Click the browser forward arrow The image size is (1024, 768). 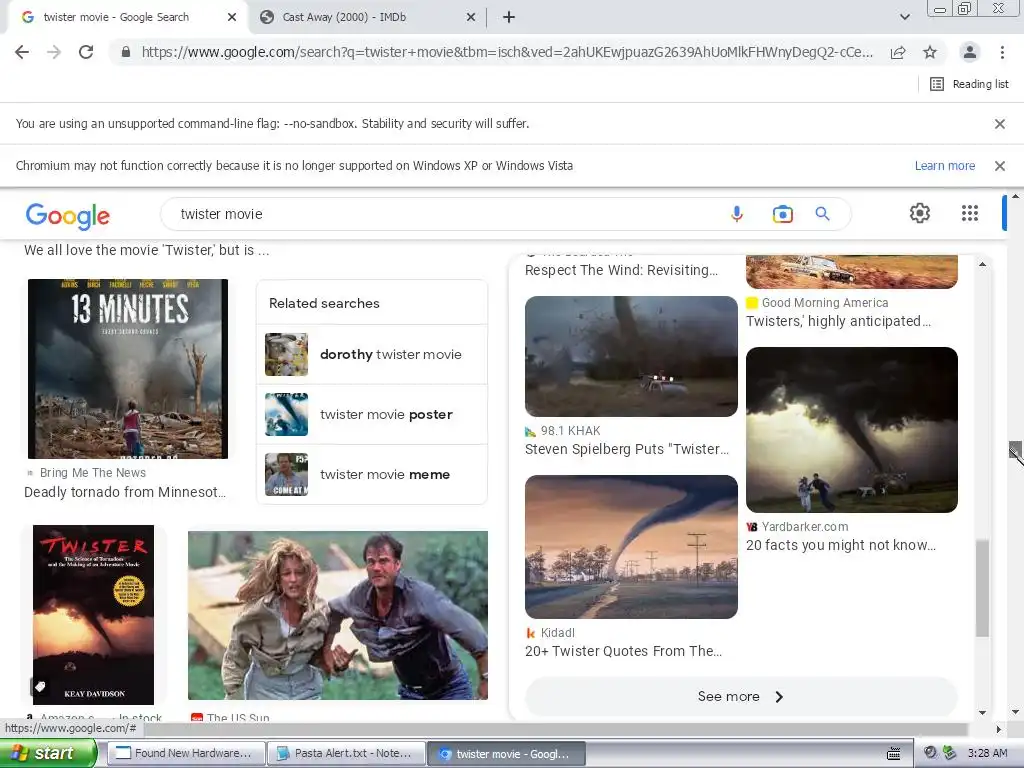(54, 52)
